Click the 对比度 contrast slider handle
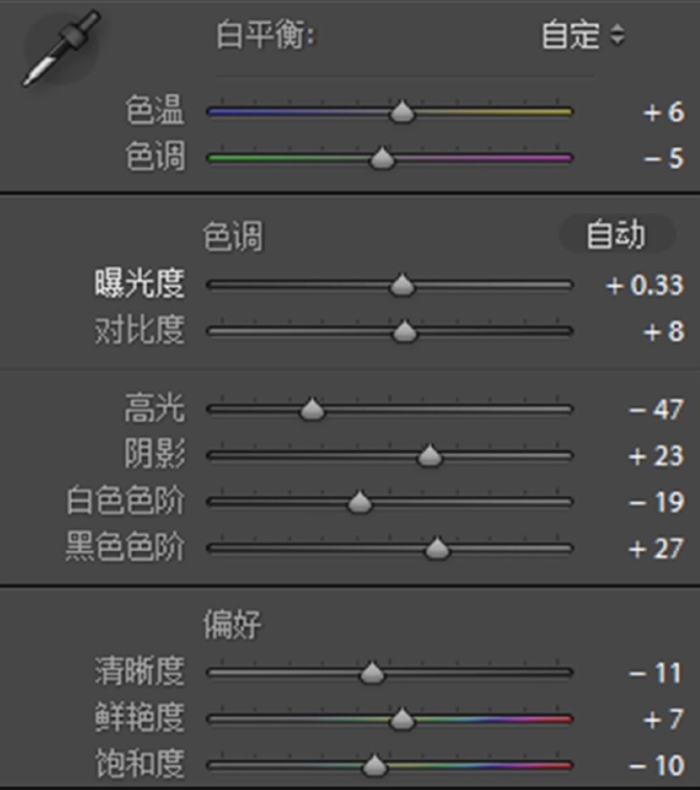This screenshot has height=790, width=700. [x=404, y=331]
